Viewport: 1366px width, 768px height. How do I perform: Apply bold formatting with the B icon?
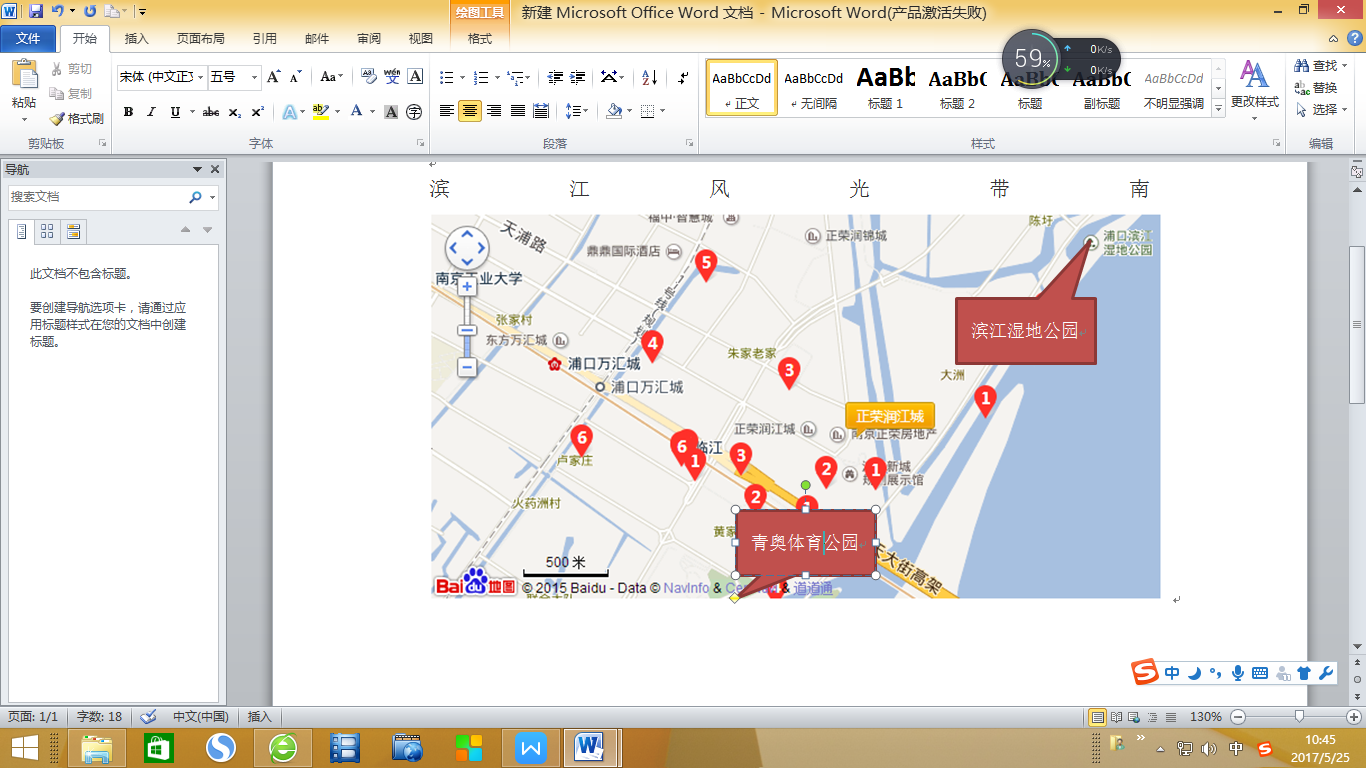tap(128, 112)
